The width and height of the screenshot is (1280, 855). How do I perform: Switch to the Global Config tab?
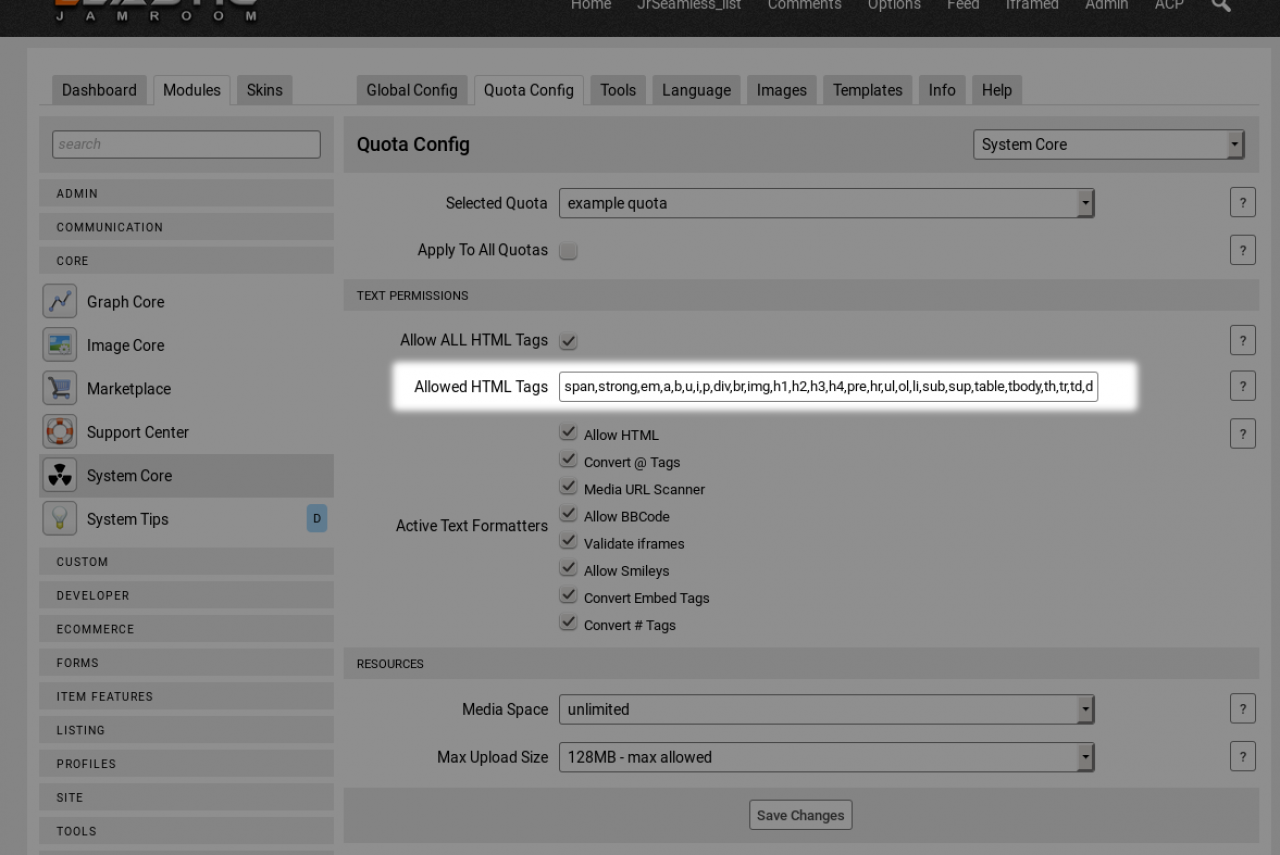click(x=411, y=90)
